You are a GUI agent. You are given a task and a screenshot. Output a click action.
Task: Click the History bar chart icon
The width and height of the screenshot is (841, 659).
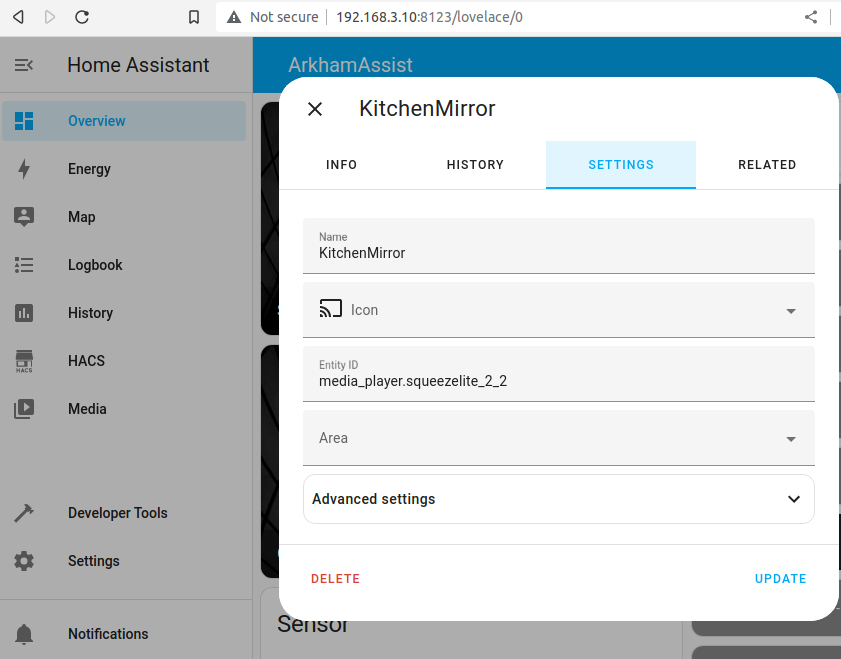[x=24, y=313]
